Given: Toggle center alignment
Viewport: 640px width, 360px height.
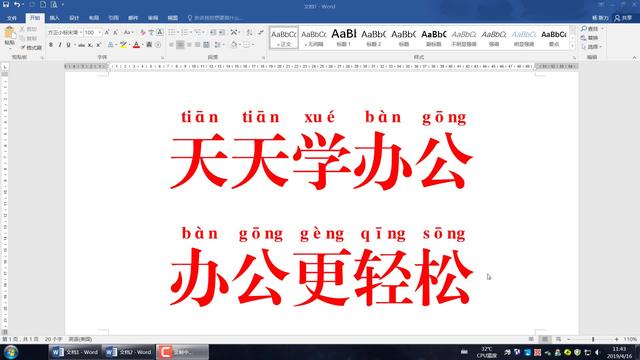Looking at the screenshot, I should 180,45.
